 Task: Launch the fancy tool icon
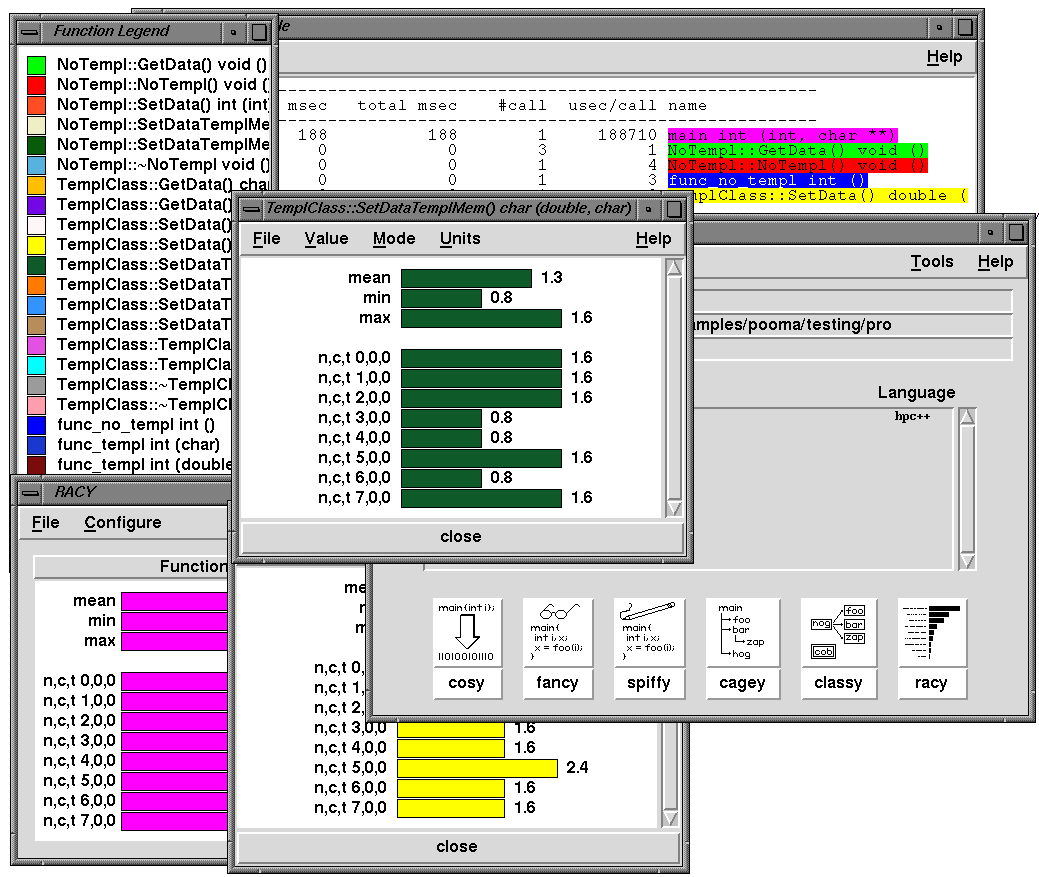(557, 633)
